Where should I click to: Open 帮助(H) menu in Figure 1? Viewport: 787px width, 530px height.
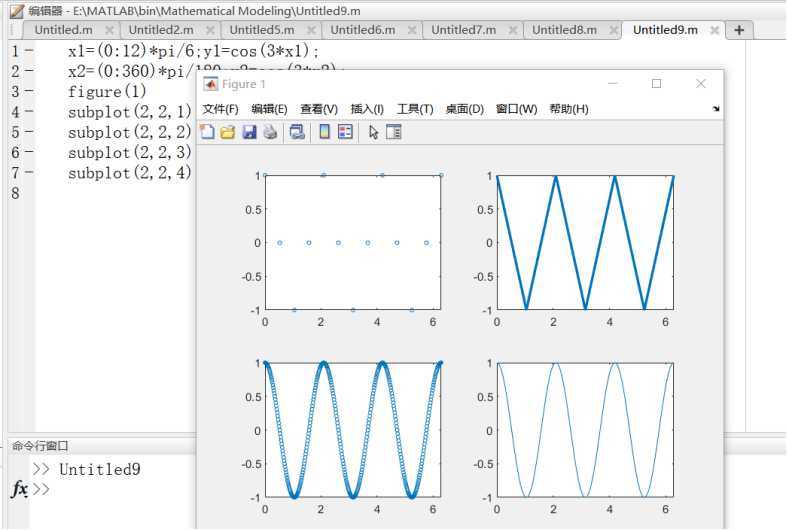[569, 109]
